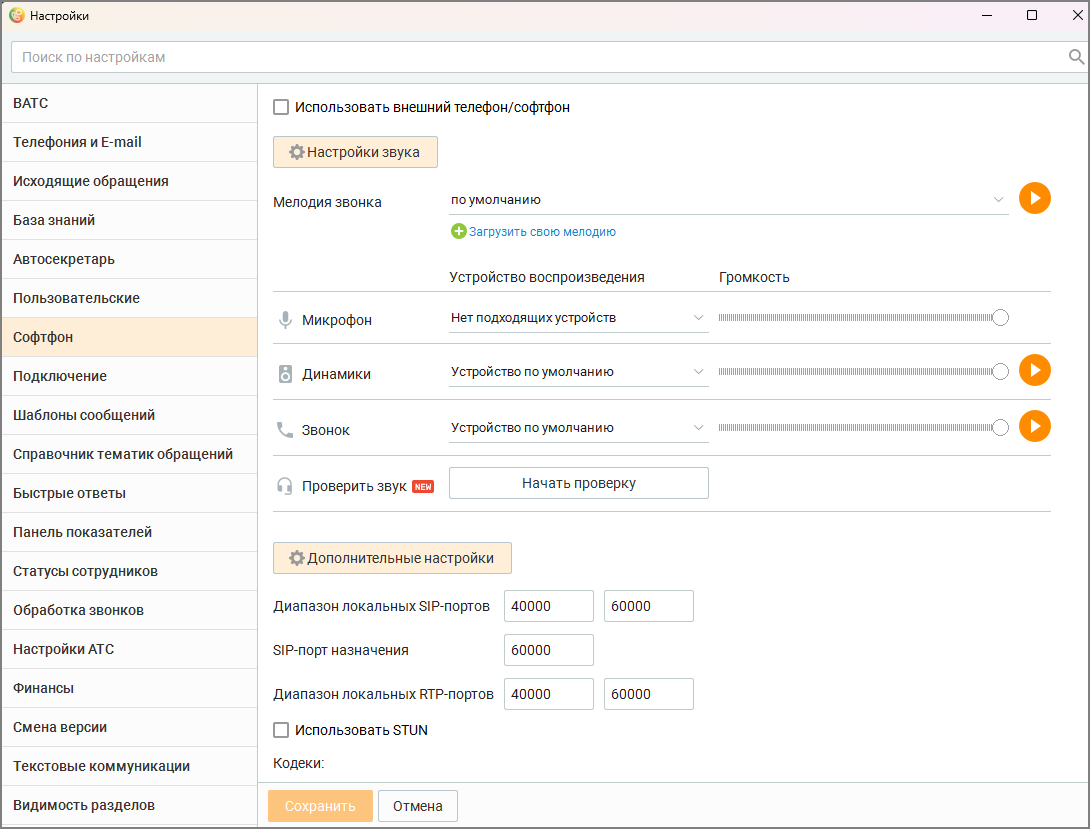Switch to Телефония и E-mail section
This screenshot has width=1090, height=829.
click(129, 142)
